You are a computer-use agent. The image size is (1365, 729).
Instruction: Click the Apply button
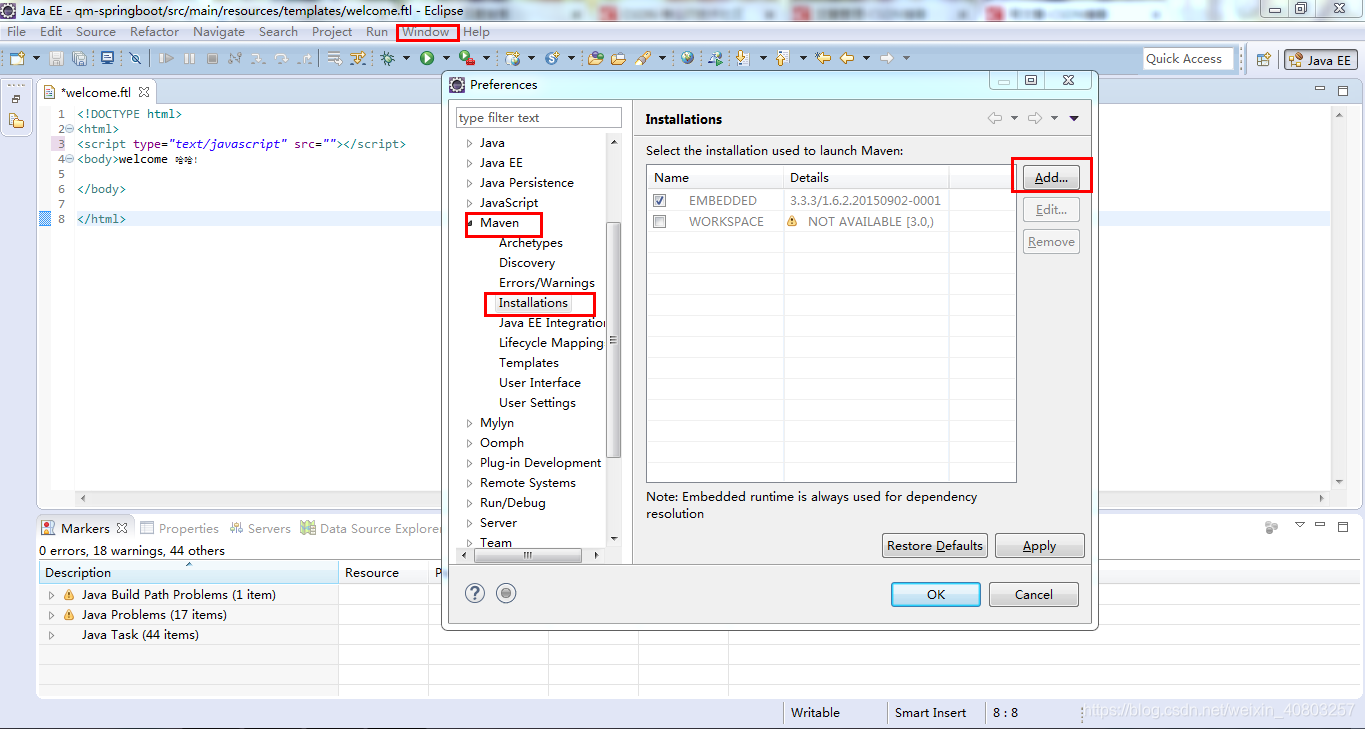[x=1039, y=546]
